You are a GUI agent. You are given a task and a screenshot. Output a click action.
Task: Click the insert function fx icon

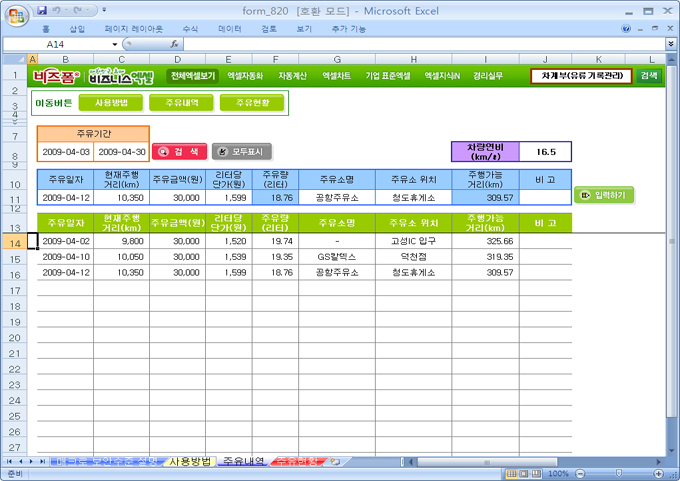pos(175,45)
